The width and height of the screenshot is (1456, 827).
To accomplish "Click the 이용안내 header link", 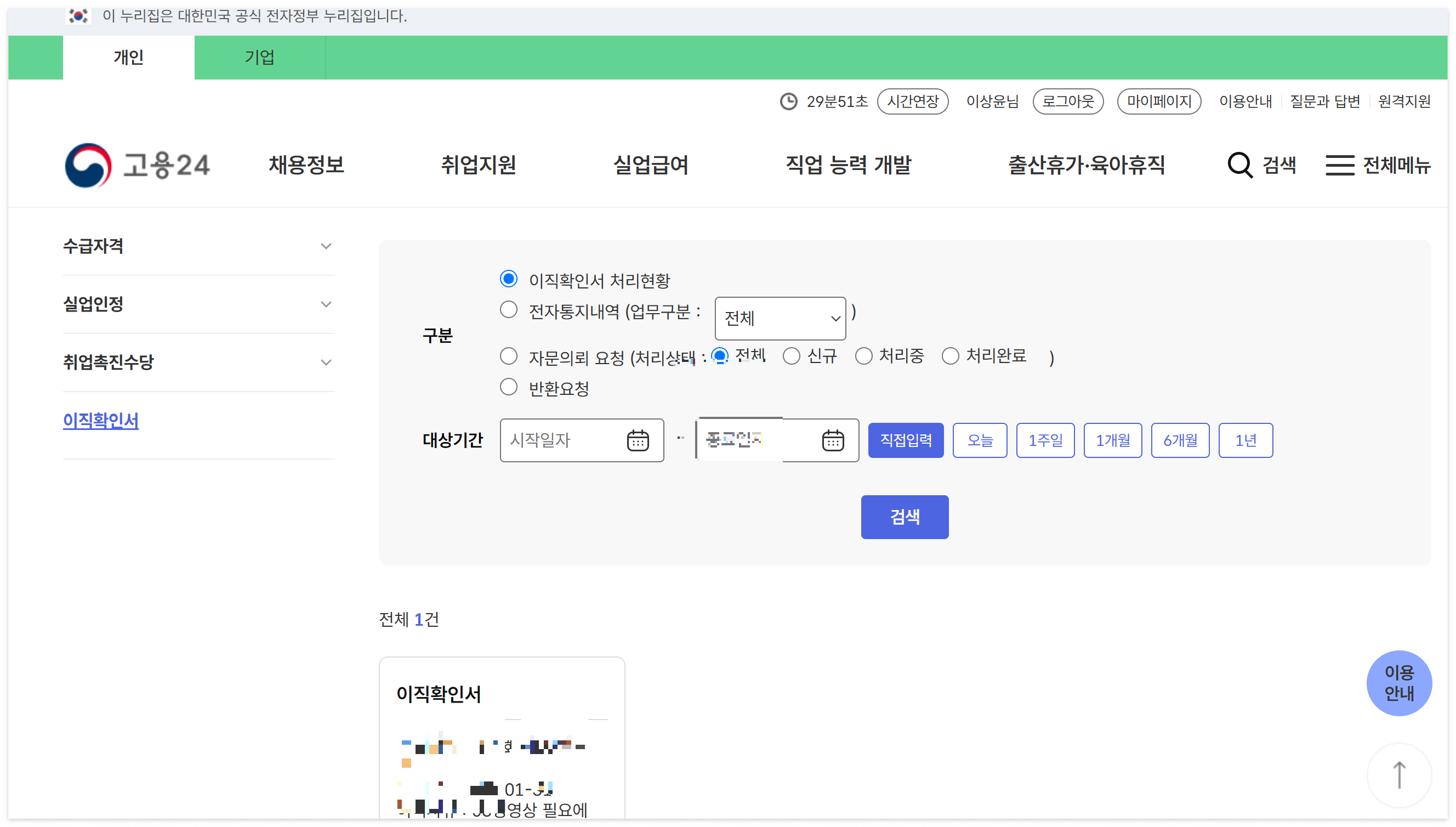I will click(1245, 101).
